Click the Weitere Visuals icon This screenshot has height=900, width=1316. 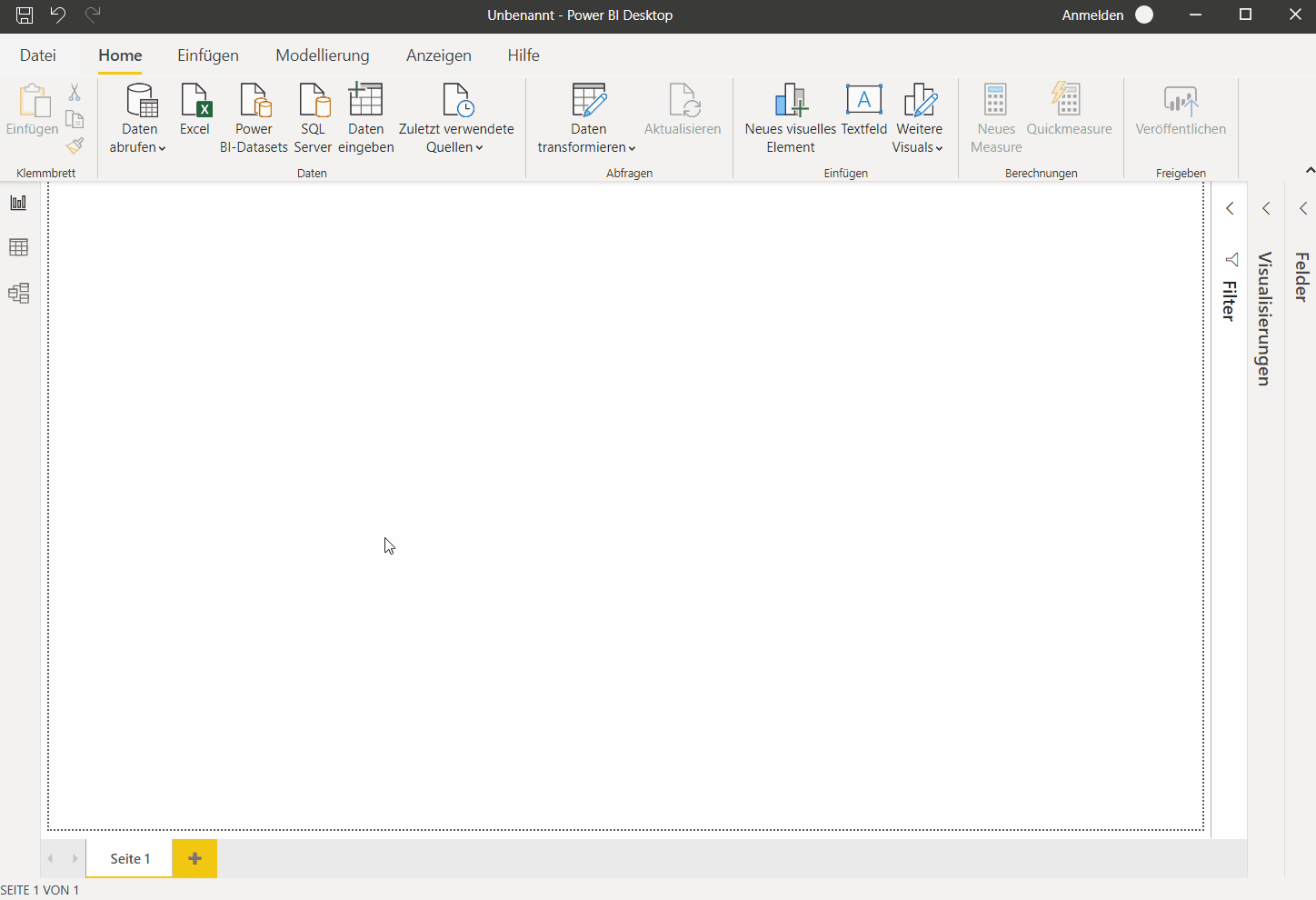[x=920, y=100]
